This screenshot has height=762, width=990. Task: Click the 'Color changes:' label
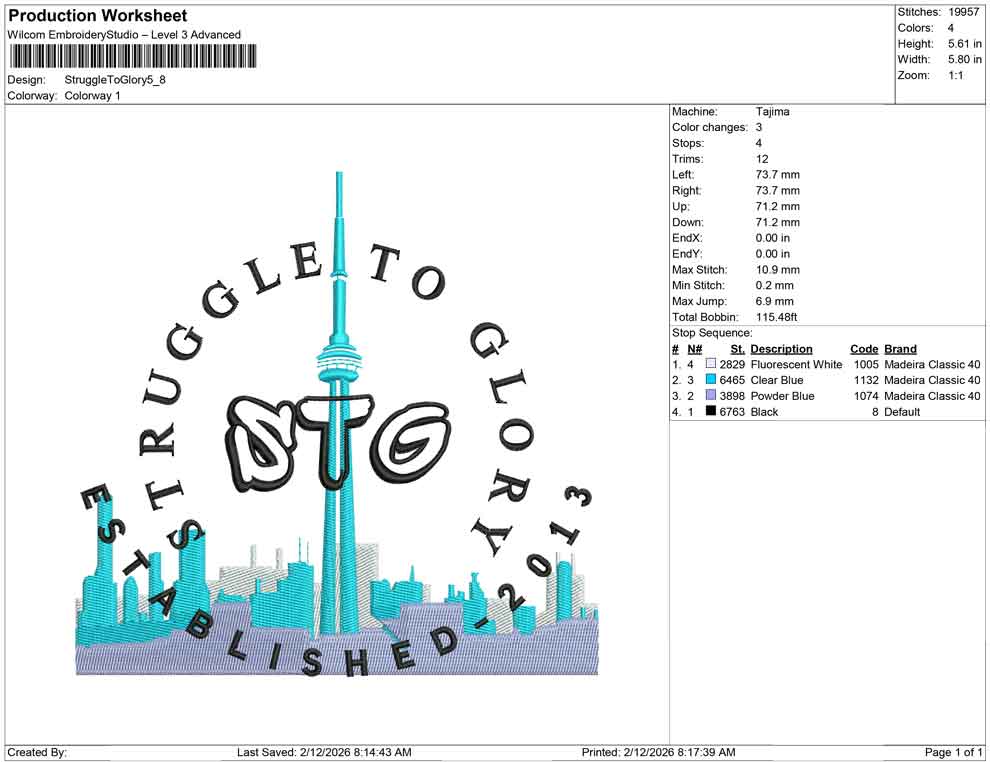pos(710,128)
